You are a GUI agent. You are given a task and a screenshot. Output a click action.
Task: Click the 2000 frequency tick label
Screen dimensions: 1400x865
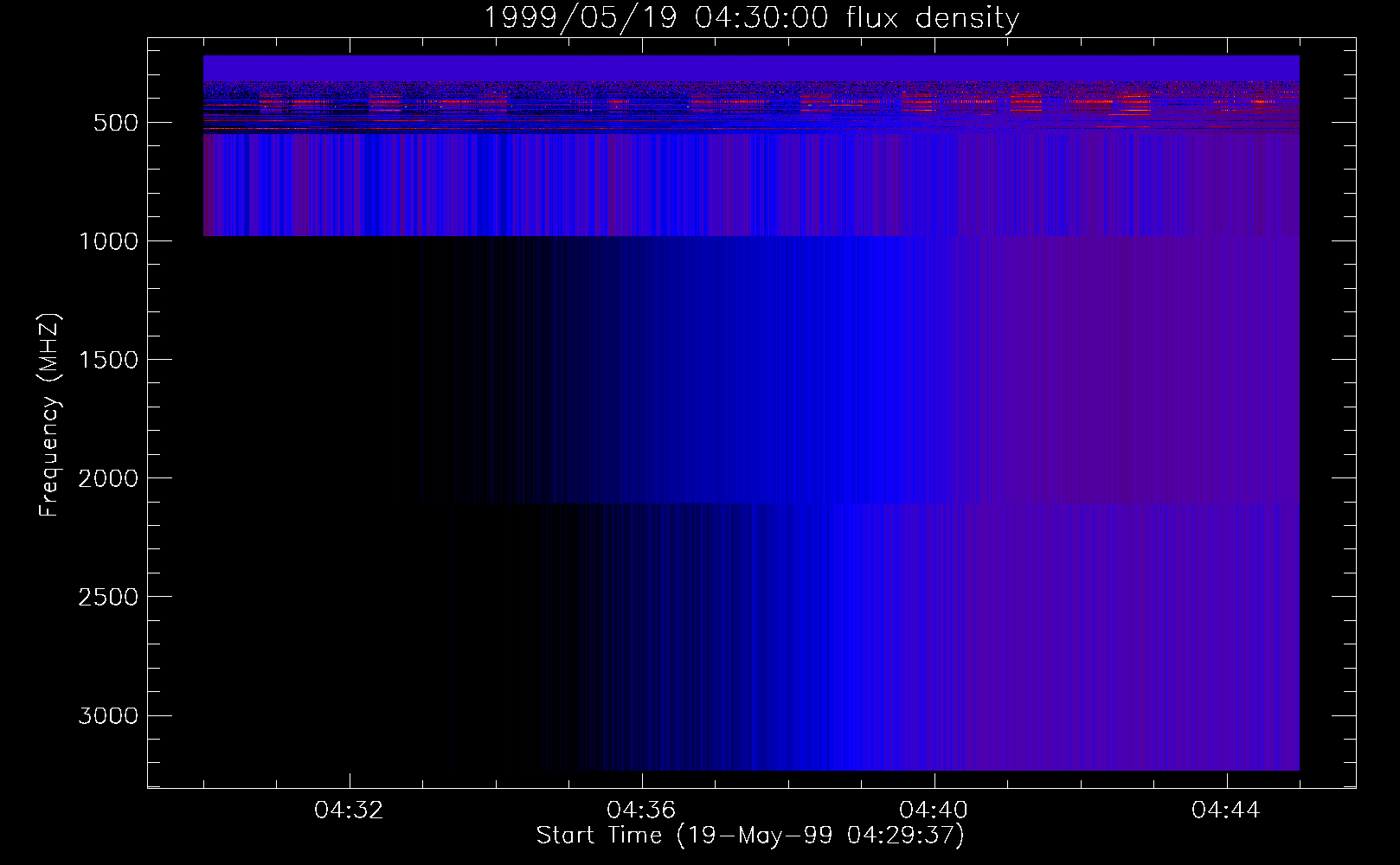[108, 478]
